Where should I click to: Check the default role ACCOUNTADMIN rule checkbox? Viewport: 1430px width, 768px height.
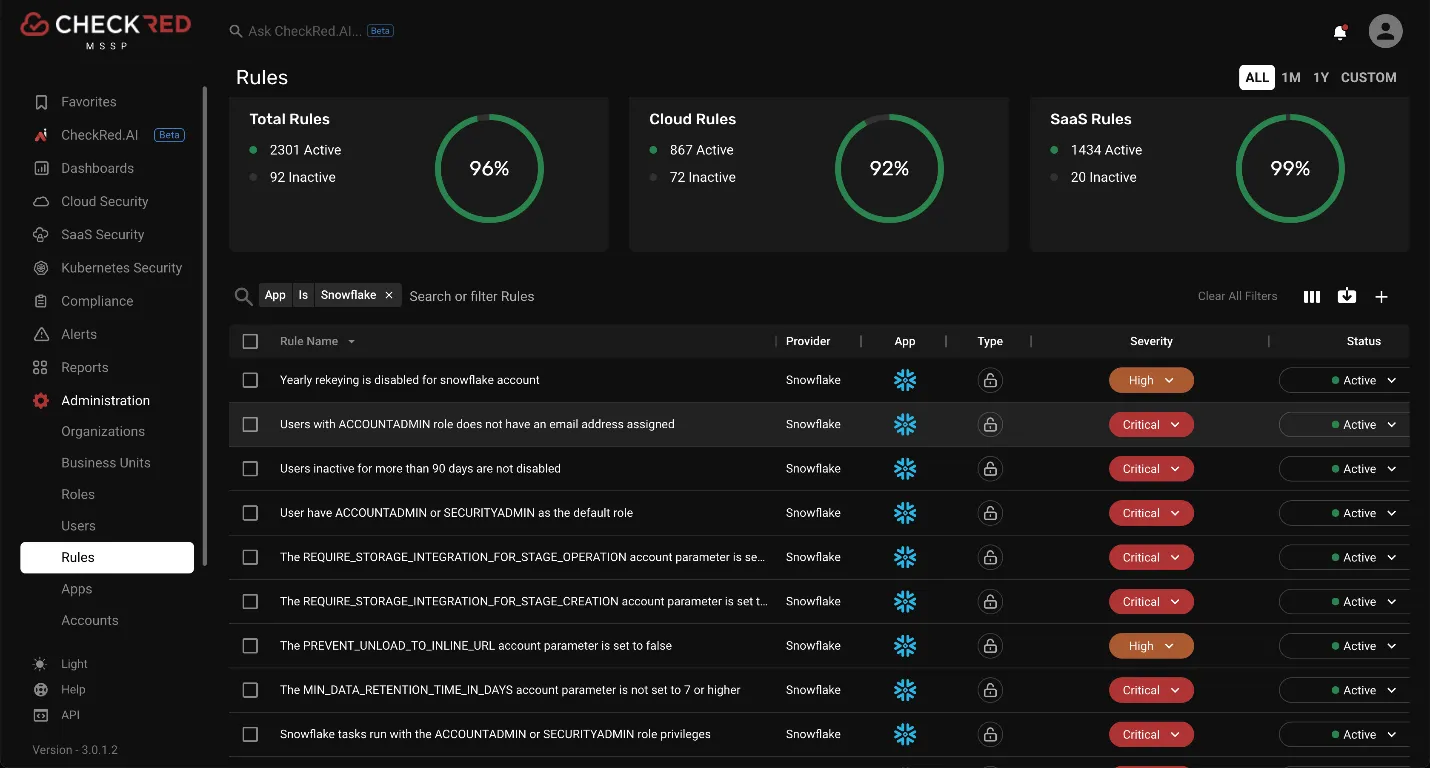250,513
